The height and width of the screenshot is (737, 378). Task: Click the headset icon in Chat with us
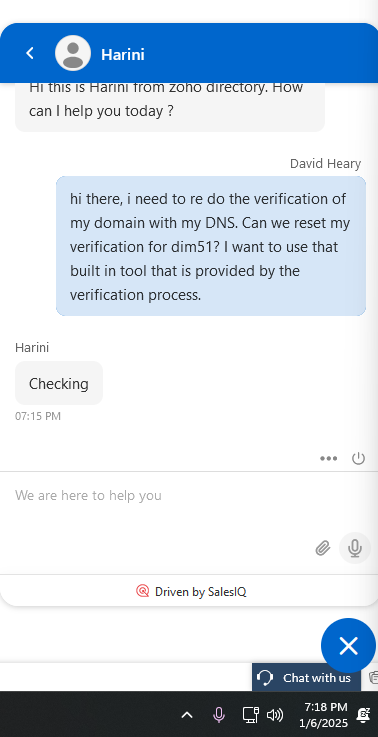(266, 678)
